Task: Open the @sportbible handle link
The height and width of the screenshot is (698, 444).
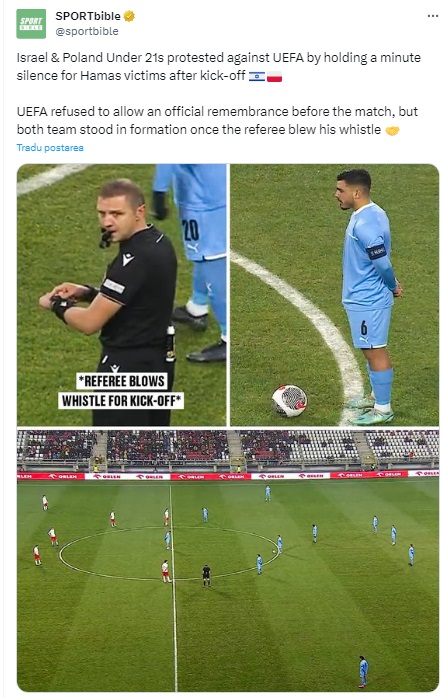Action: [87, 31]
